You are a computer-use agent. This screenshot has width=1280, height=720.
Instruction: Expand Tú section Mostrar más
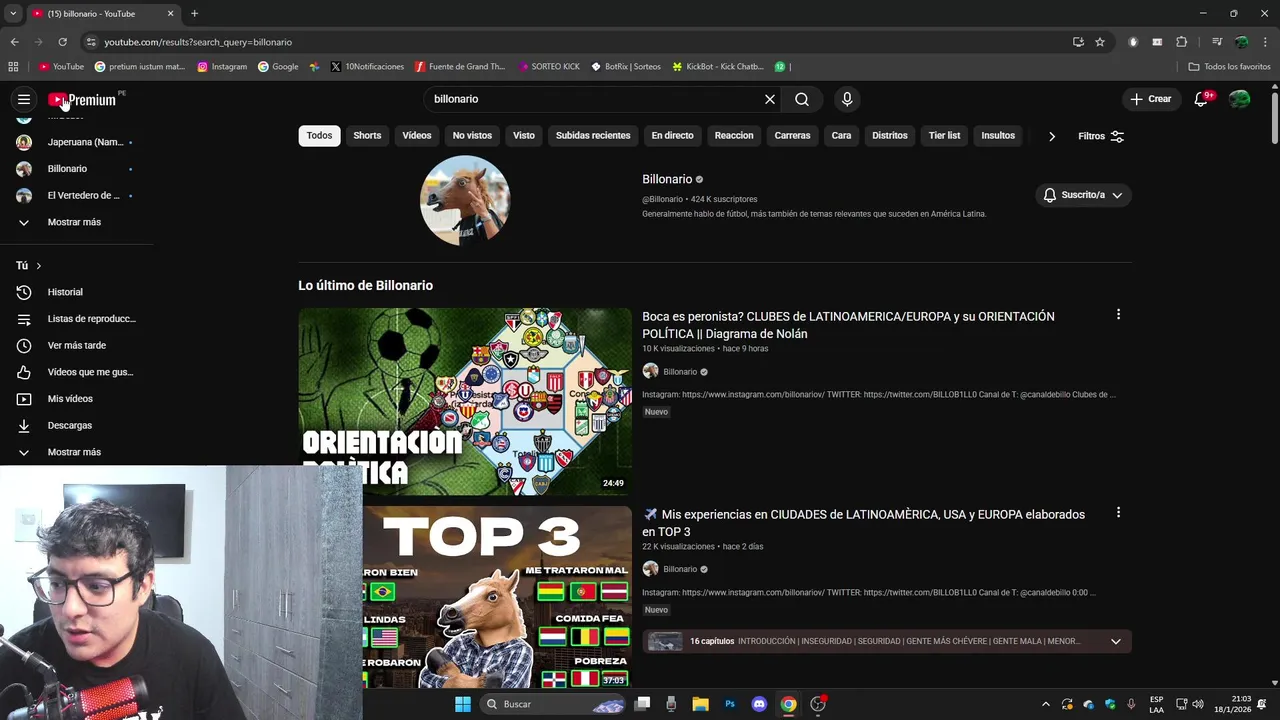(76, 452)
